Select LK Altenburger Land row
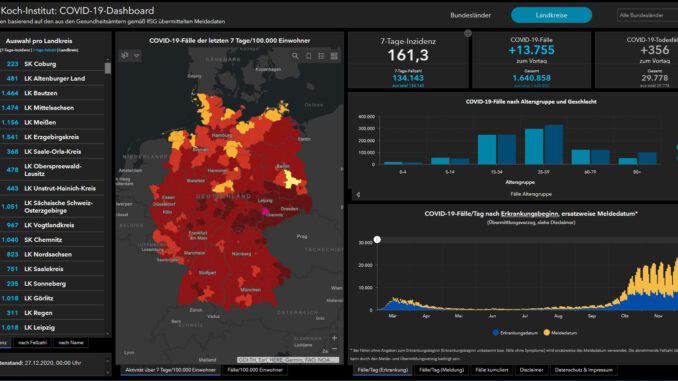Viewport: 678px width, 381px height. [52, 78]
